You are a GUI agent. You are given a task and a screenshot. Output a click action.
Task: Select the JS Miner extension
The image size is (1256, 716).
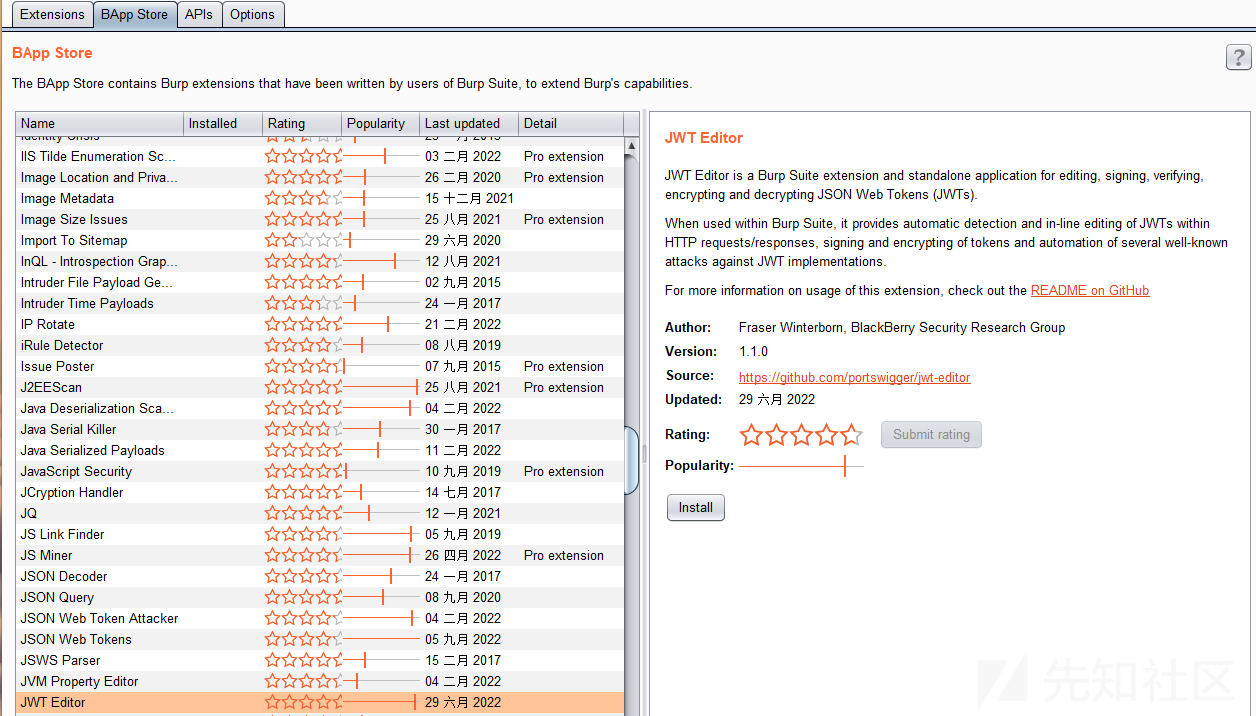pyautogui.click(x=46, y=555)
